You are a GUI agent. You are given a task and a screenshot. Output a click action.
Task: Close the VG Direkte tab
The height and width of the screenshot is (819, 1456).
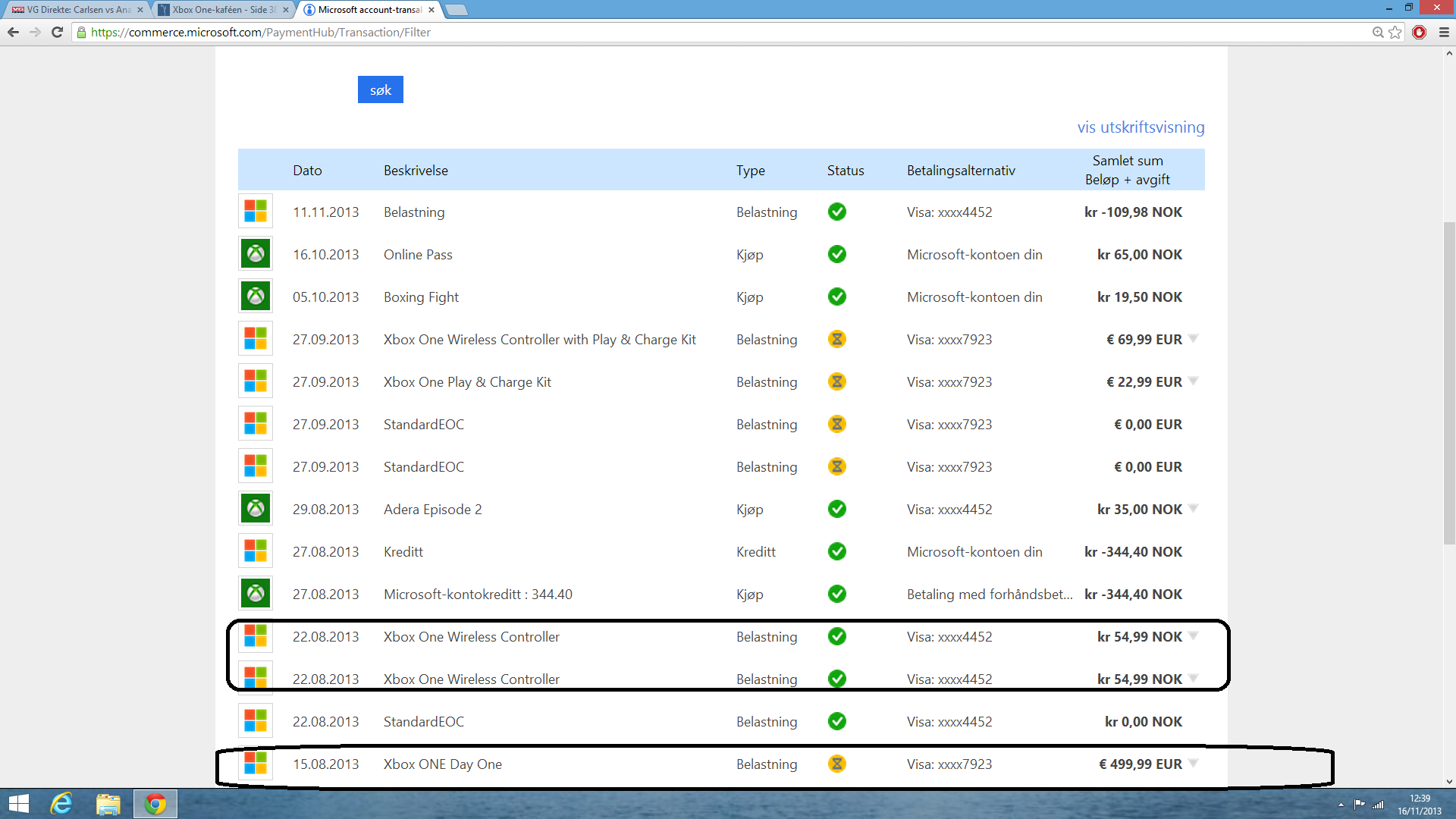[x=140, y=10]
